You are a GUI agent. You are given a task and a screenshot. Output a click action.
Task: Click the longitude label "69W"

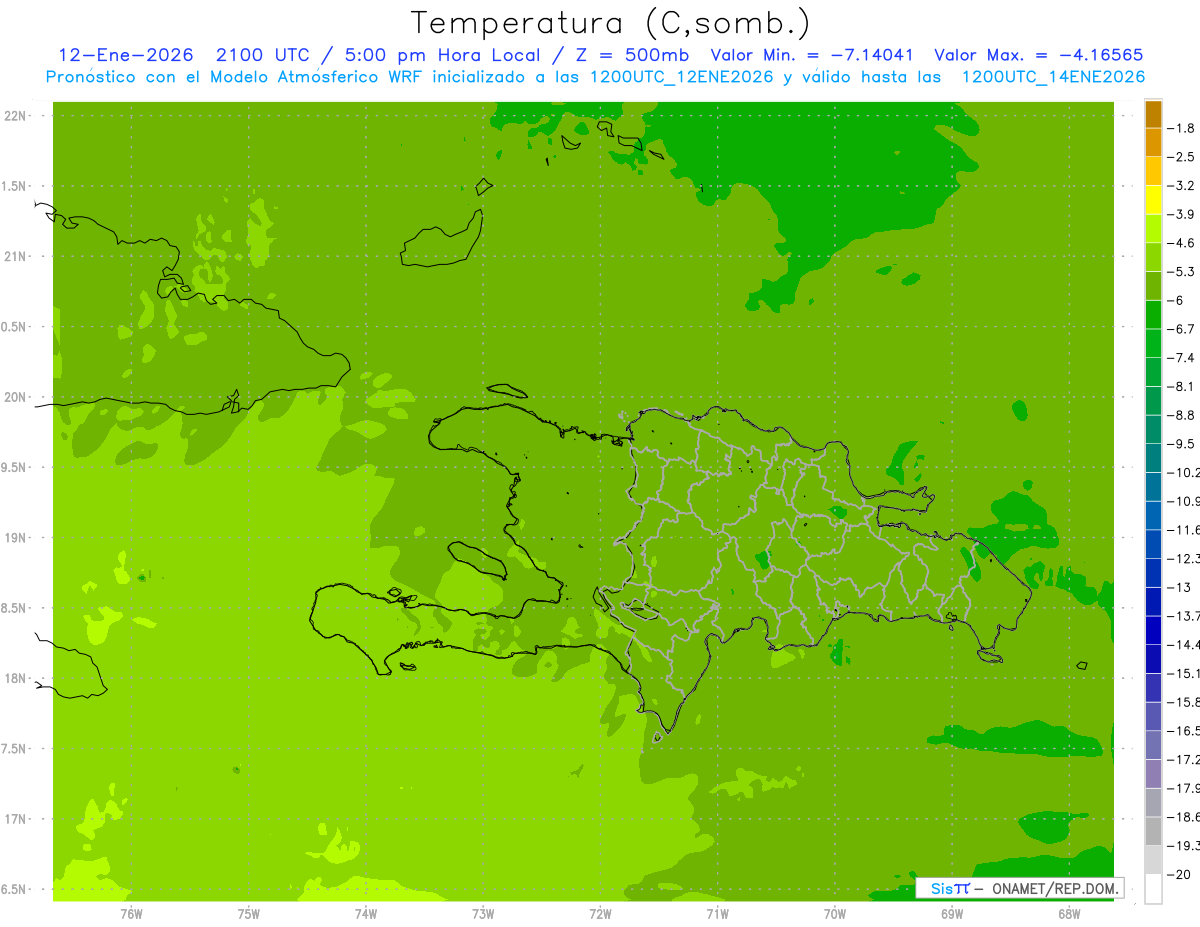click(952, 913)
